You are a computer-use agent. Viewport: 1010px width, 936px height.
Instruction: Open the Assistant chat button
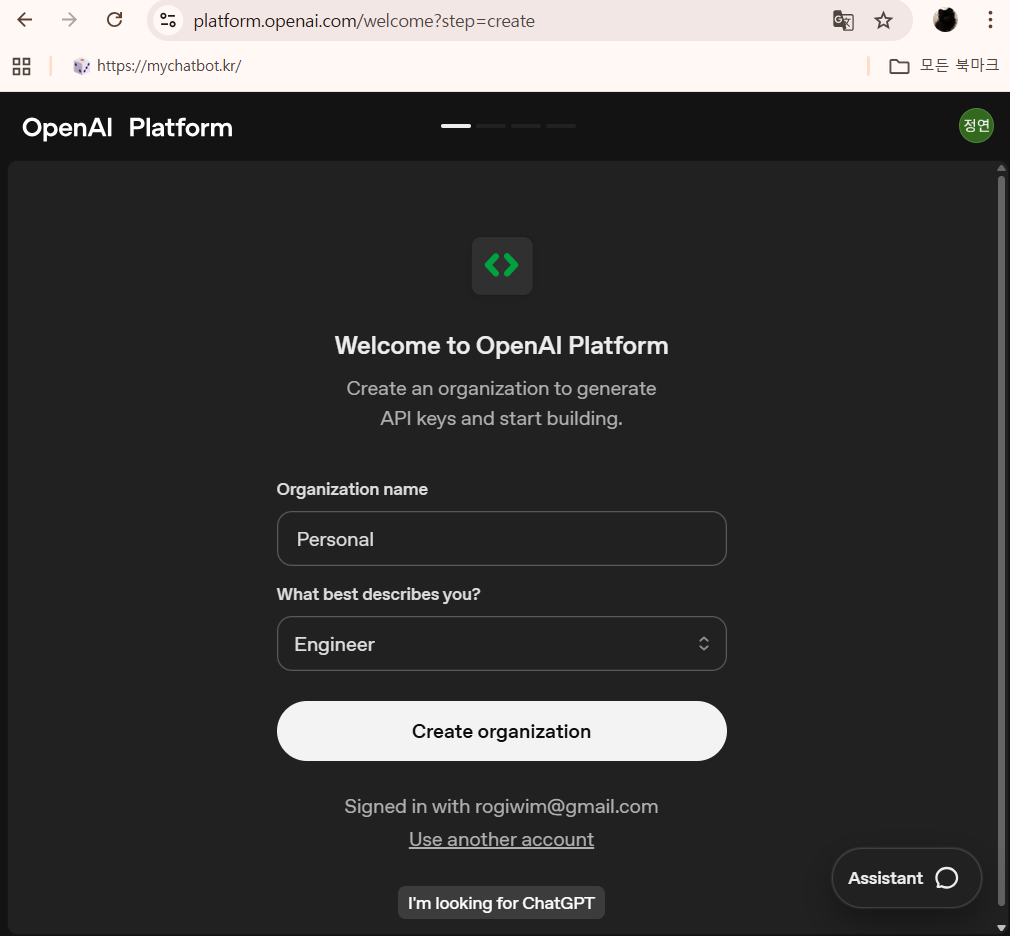(x=906, y=877)
